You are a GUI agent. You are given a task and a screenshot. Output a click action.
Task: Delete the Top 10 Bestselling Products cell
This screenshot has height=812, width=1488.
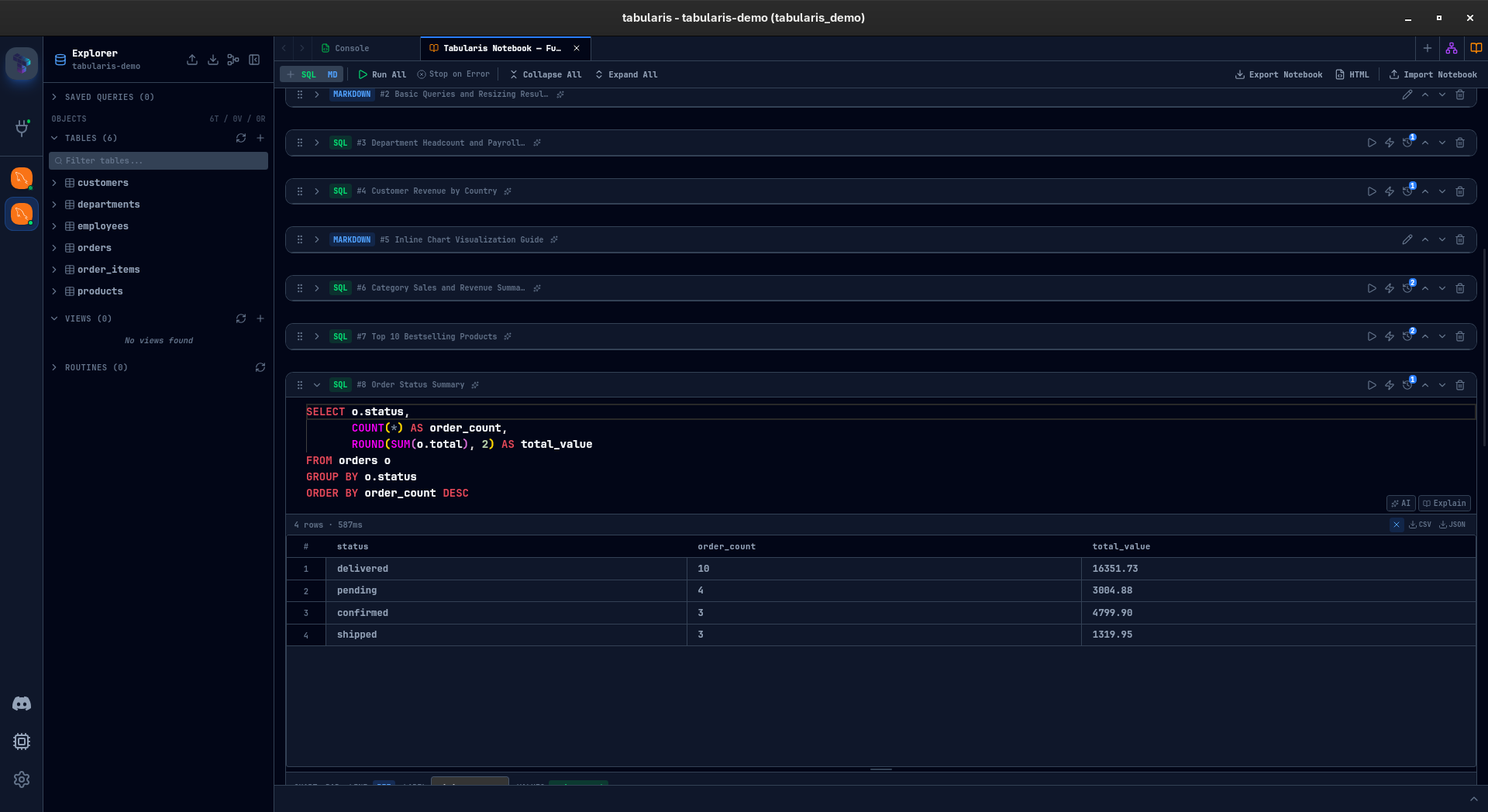tap(1460, 336)
